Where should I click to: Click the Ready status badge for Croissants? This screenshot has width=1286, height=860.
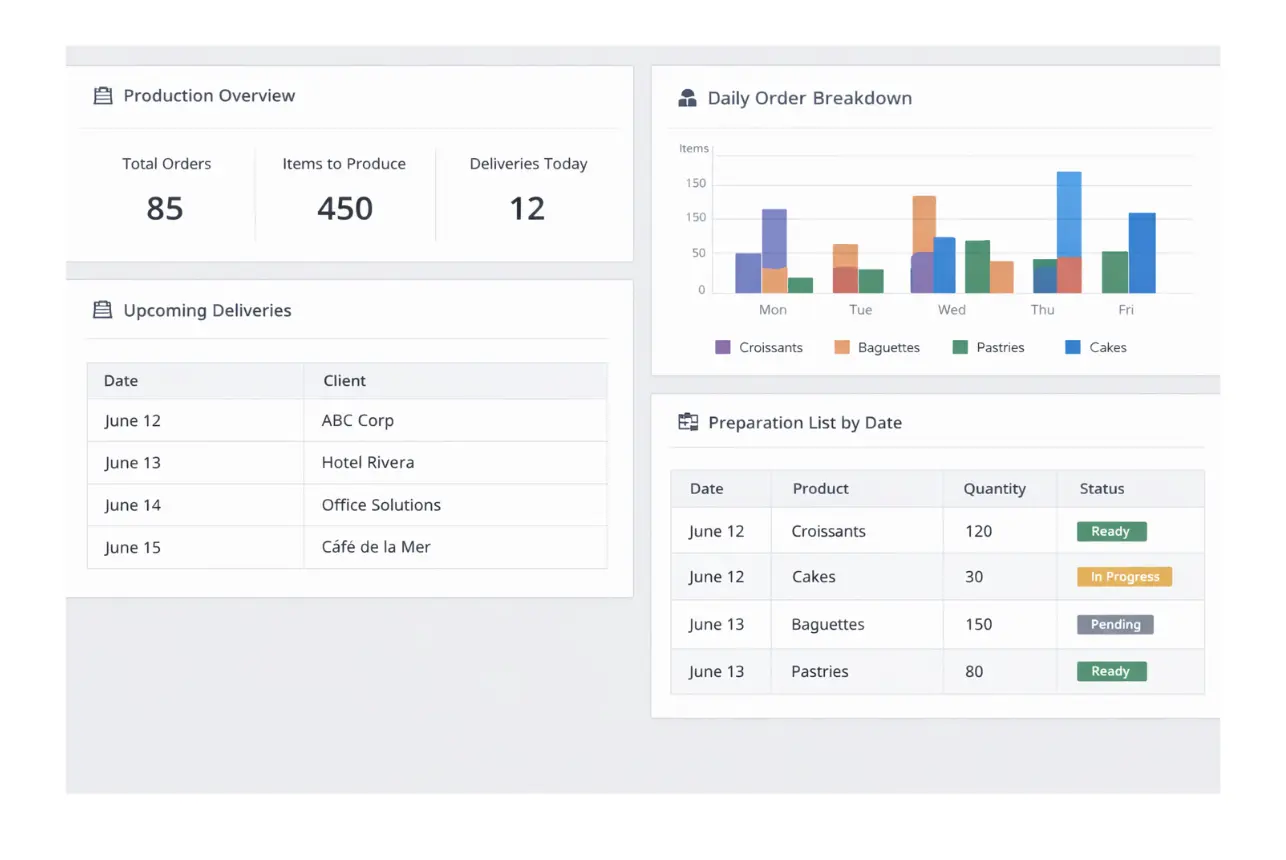pos(1111,532)
